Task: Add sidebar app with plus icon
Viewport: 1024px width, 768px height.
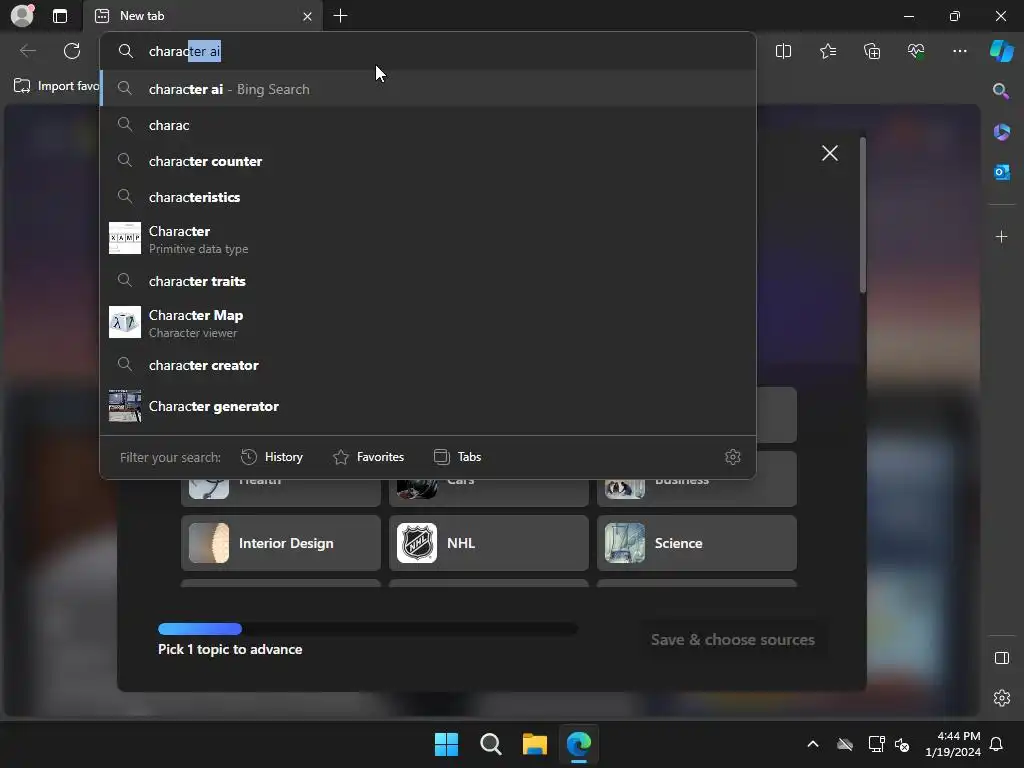Action: point(1001,236)
